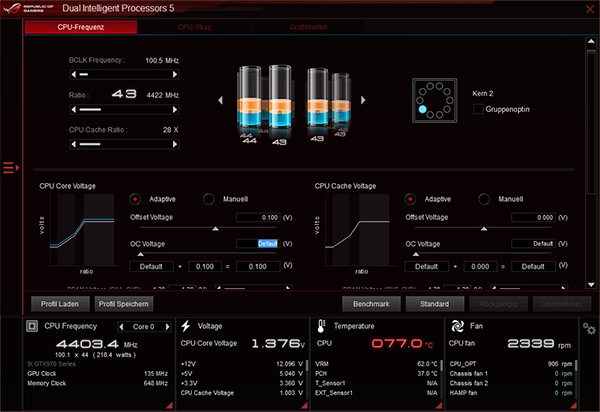Select next core in CPU Frequency panel
Image resolution: width=600 pixels, height=412 pixels.
coord(167,327)
